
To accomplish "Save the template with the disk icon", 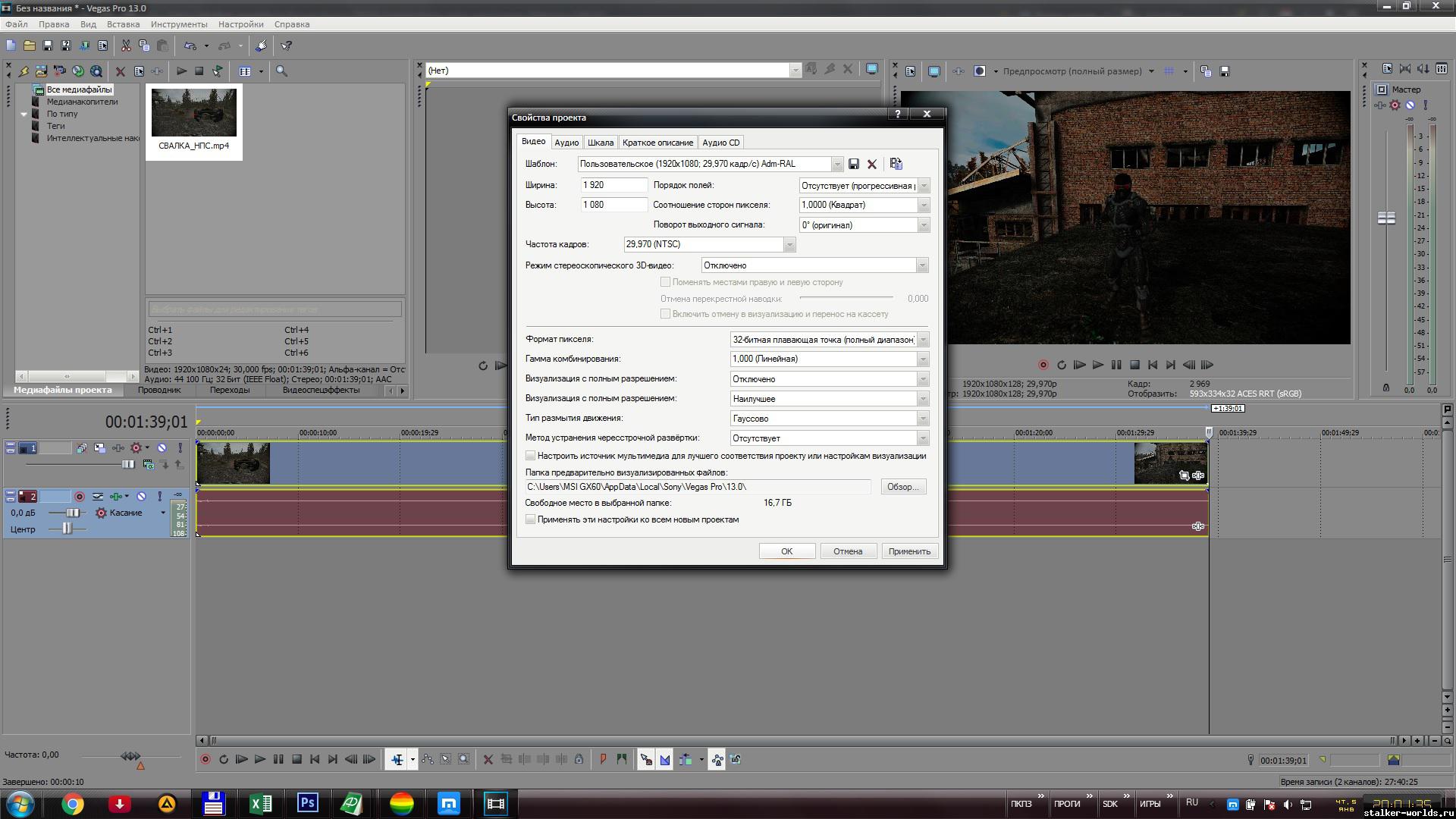I will (854, 164).
